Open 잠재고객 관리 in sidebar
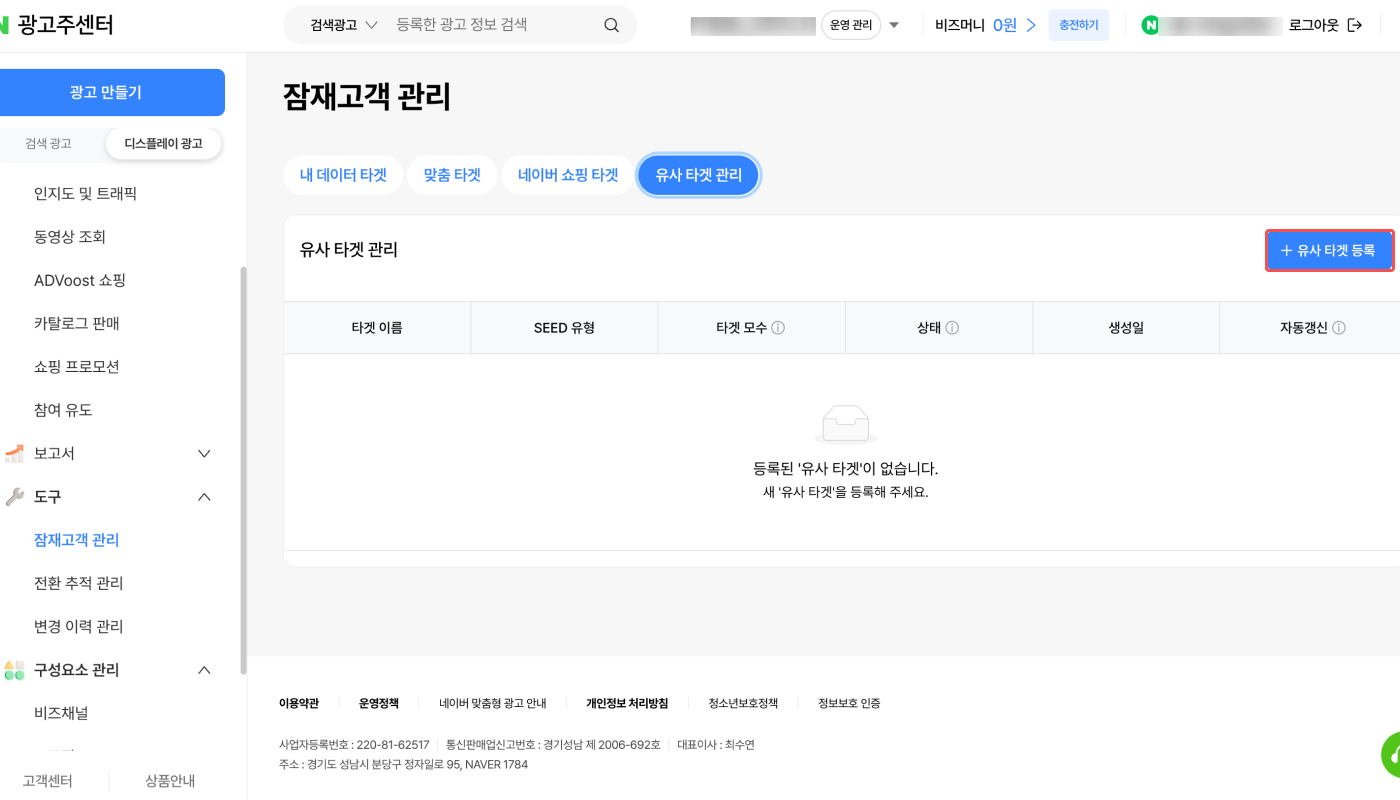1400x800 pixels. 77,540
